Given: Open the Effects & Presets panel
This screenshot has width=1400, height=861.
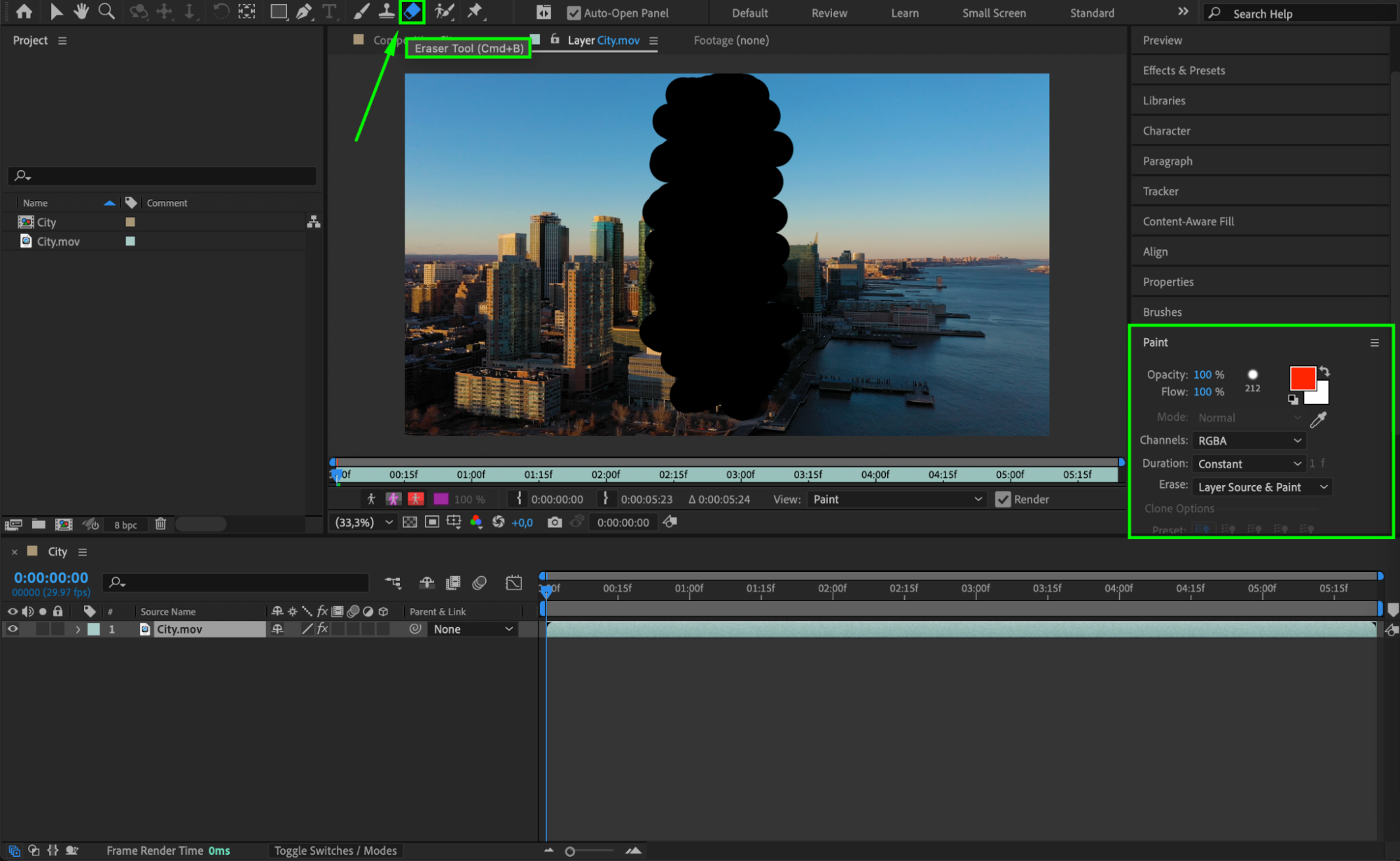Looking at the screenshot, I should (1184, 70).
